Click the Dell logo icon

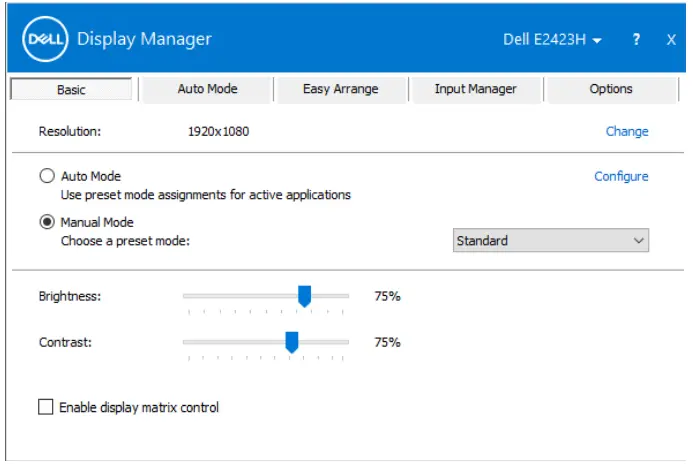[44, 40]
